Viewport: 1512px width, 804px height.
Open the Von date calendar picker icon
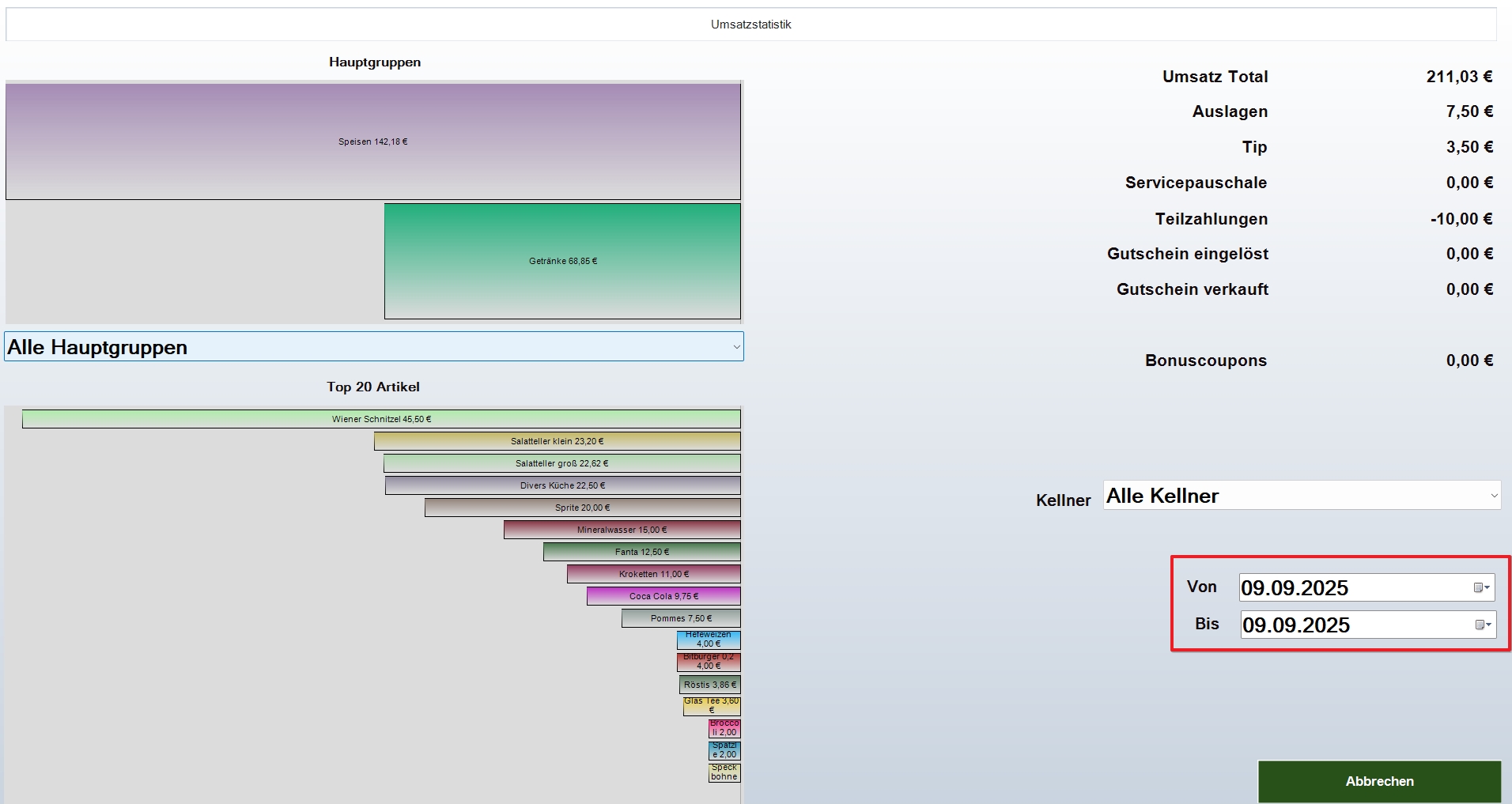point(1481,587)
